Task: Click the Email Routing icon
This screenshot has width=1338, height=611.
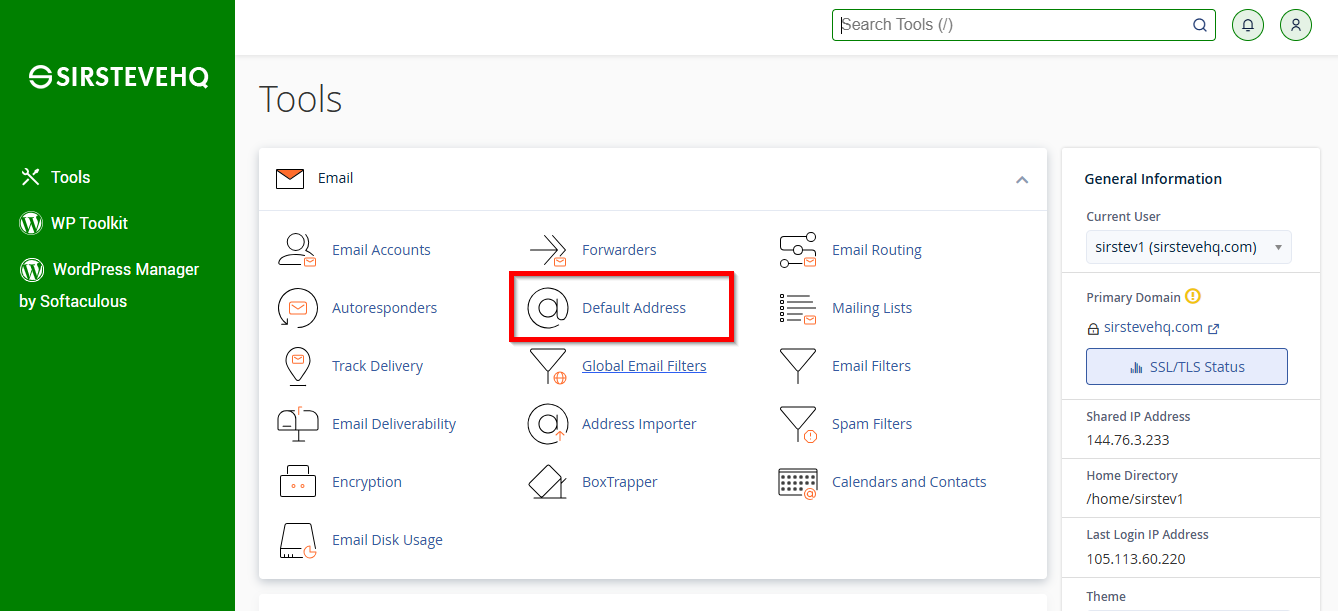Action: click(798, 250)
